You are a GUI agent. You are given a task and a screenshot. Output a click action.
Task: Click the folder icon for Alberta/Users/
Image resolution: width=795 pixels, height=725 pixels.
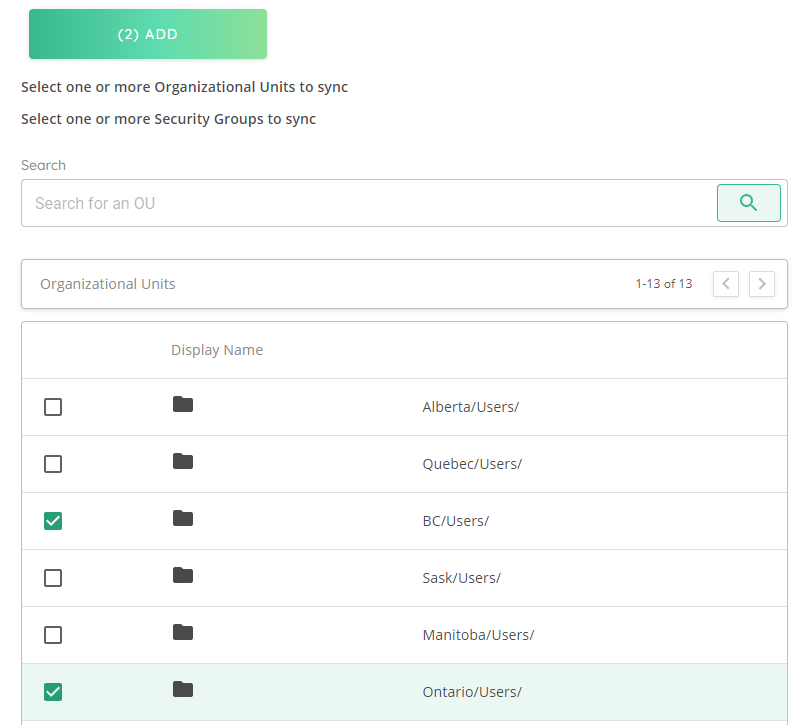pyautogui.click(x=183, y=404)
